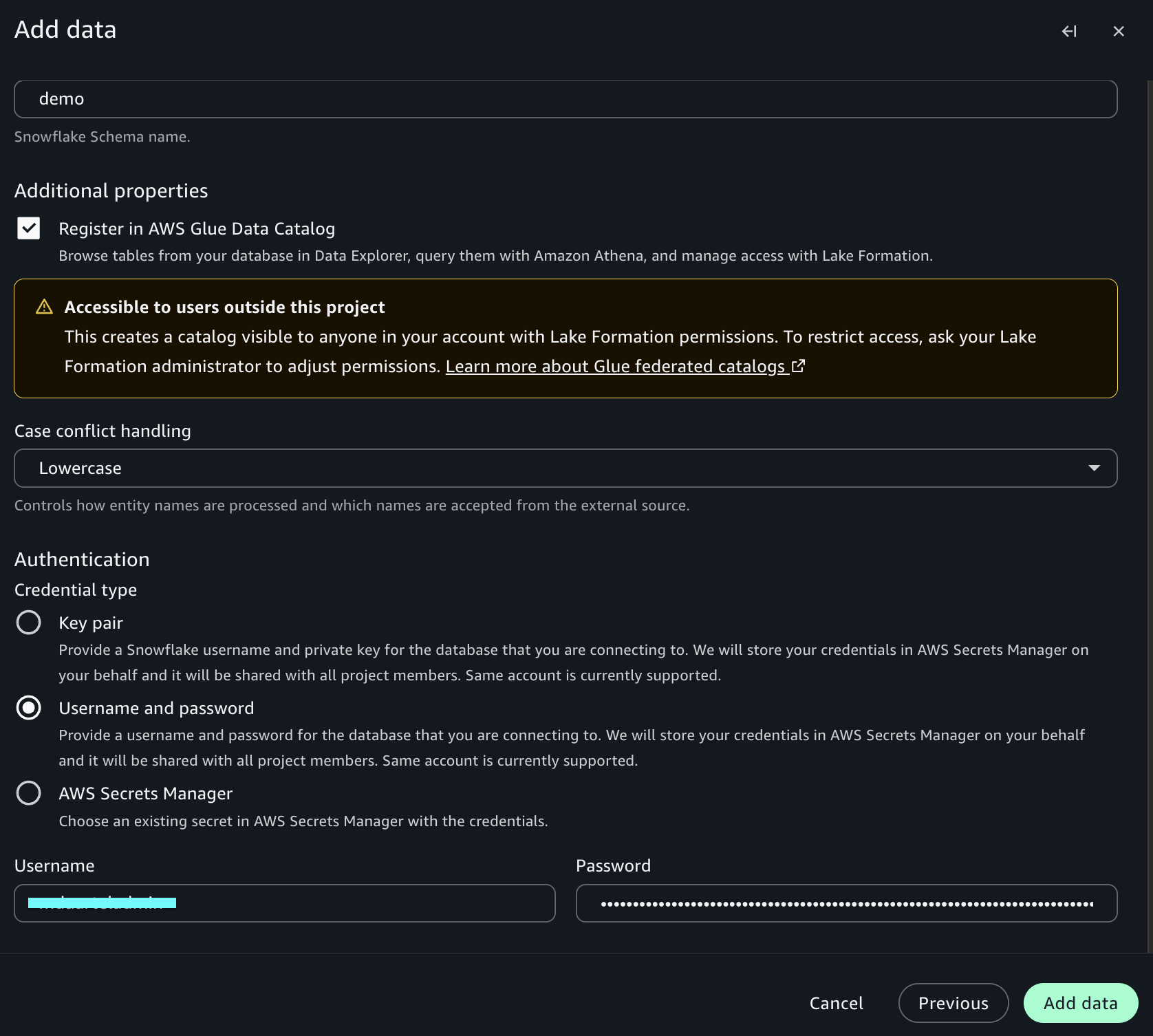This screenshot has height=1036, width=1153.
Task: Expand the Case conflict handling dropdown arrow
Action: [x=1094, y=468]
